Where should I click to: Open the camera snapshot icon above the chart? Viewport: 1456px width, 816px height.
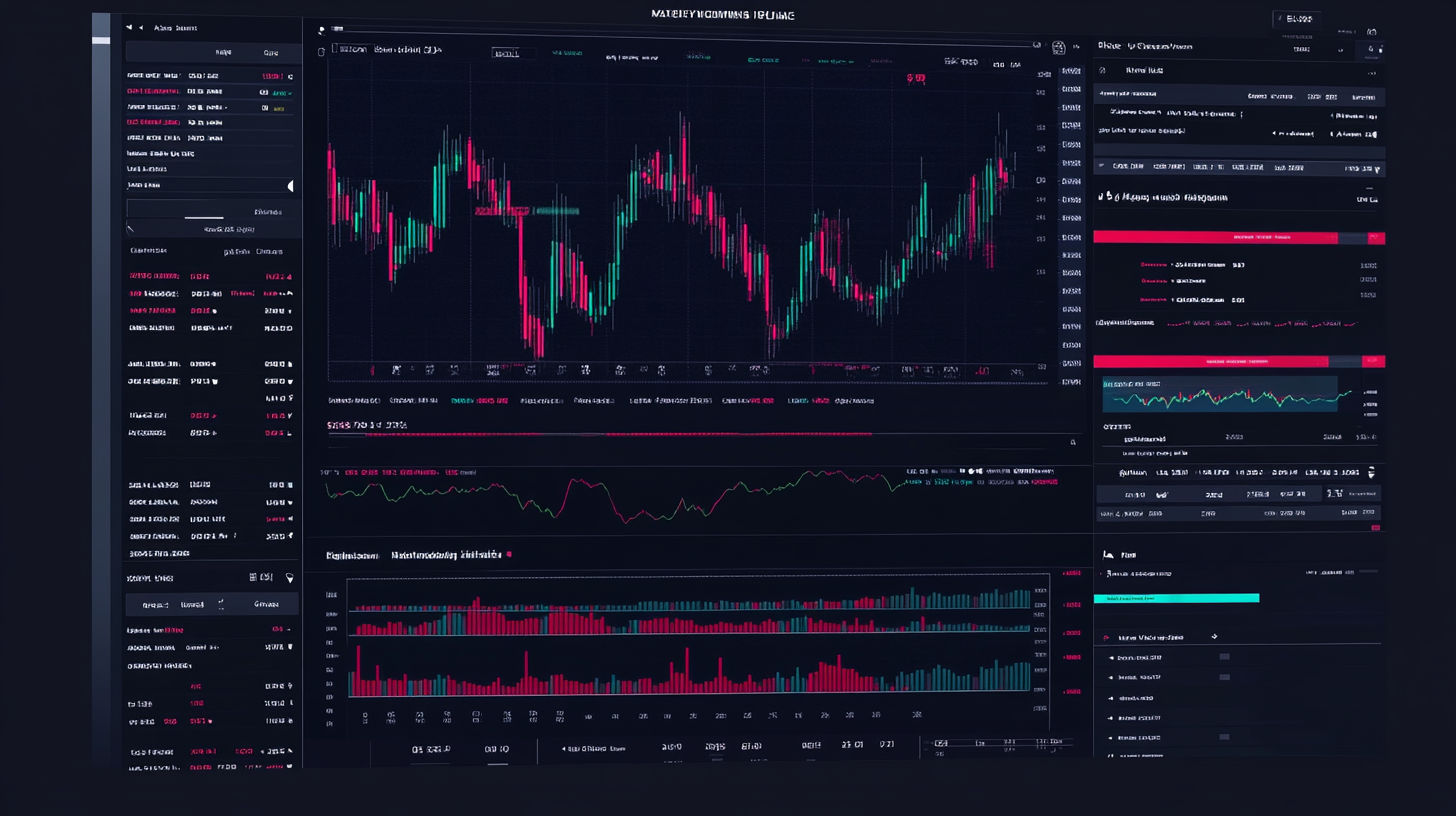[1058, 46]
